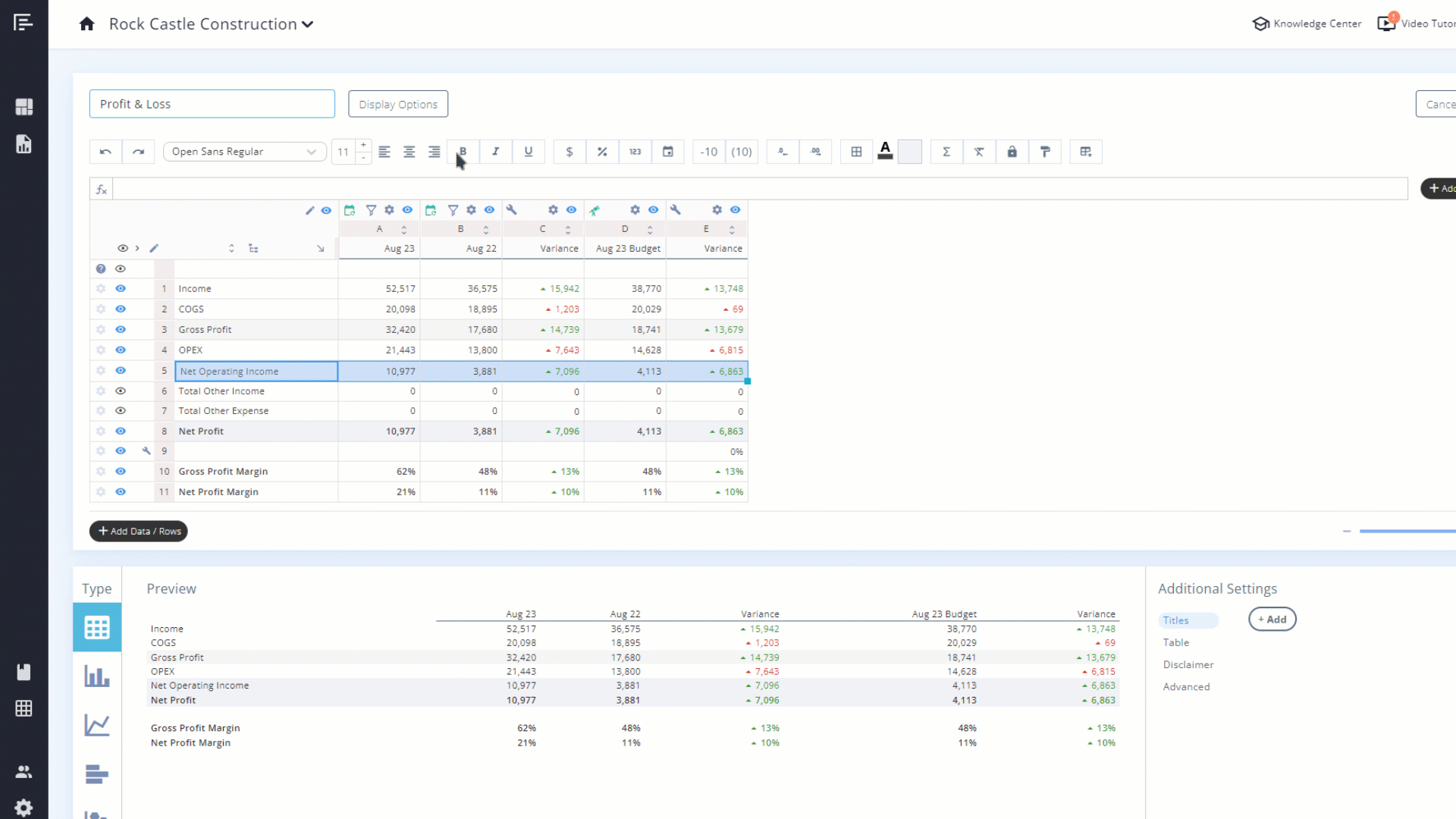This screenshot has height=819, width=1456.
Task: Open the borders grid icon
Action: coord(856,152)
